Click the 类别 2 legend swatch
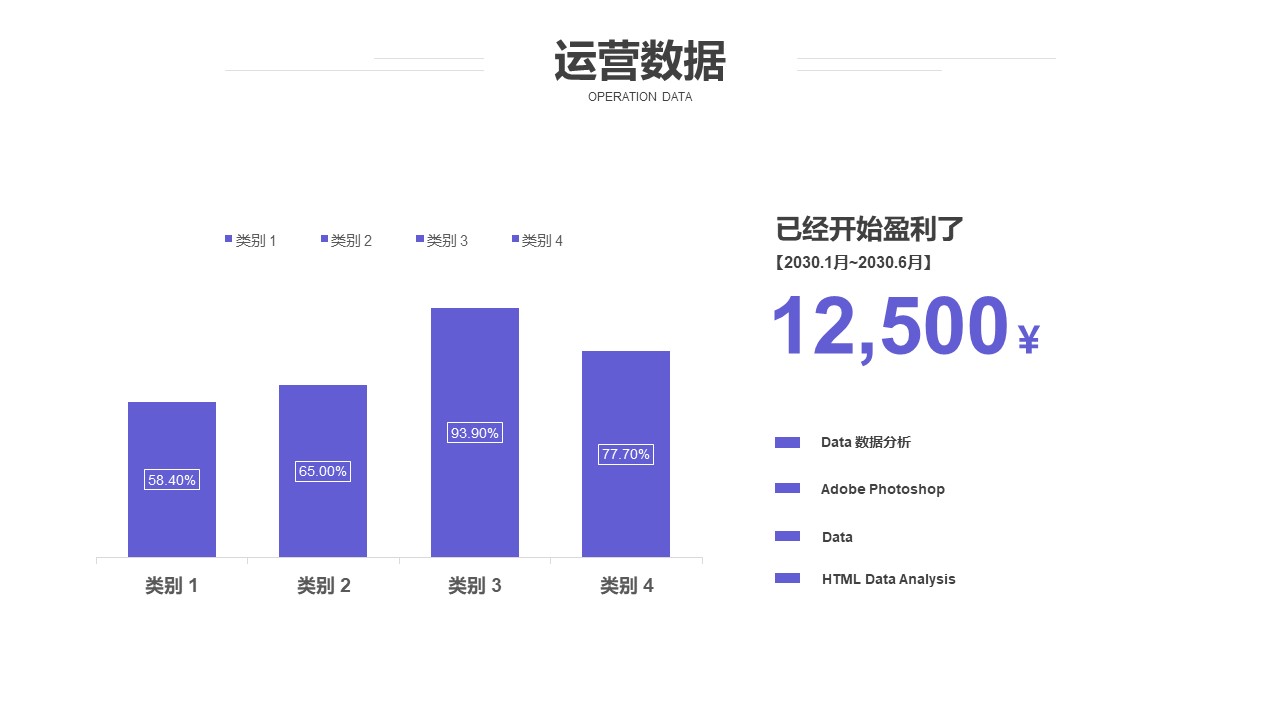Screen dimensions: 1280x720 coord(324,238)
